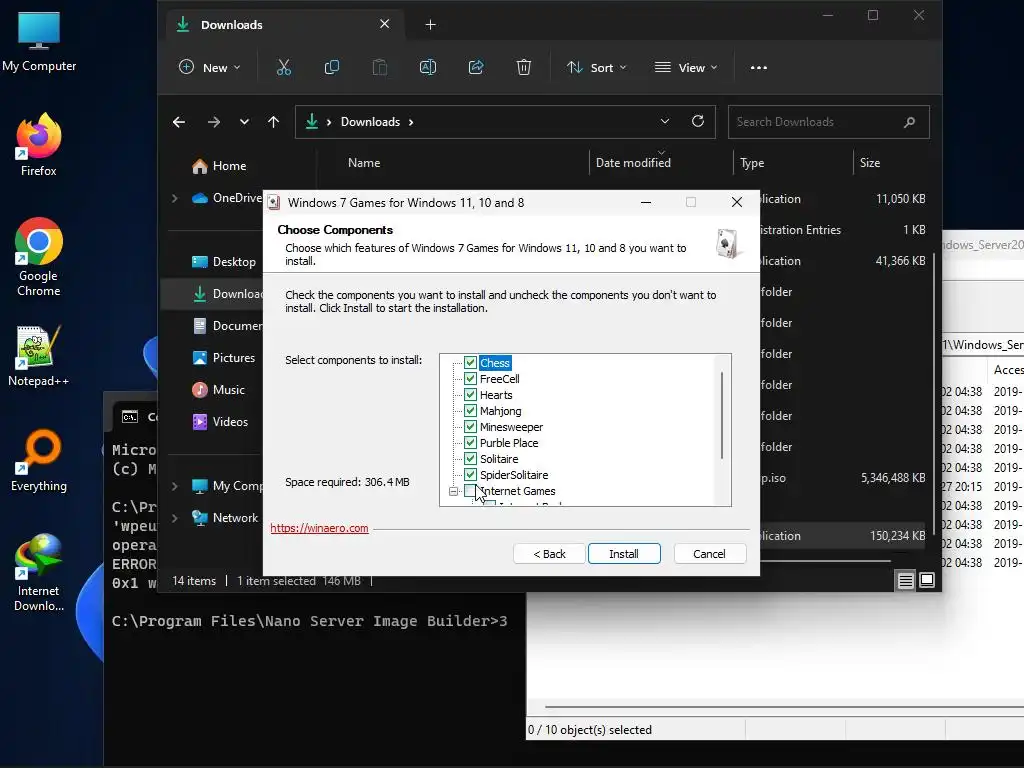Sort by Size column header

point(869,163)
